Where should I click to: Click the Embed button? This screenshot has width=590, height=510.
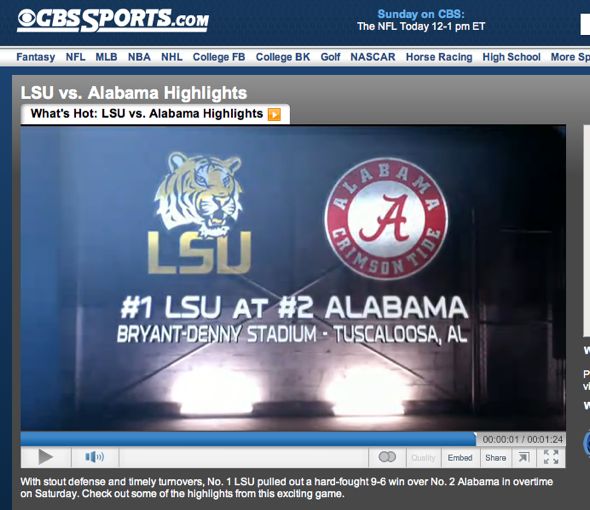point(460,458)
